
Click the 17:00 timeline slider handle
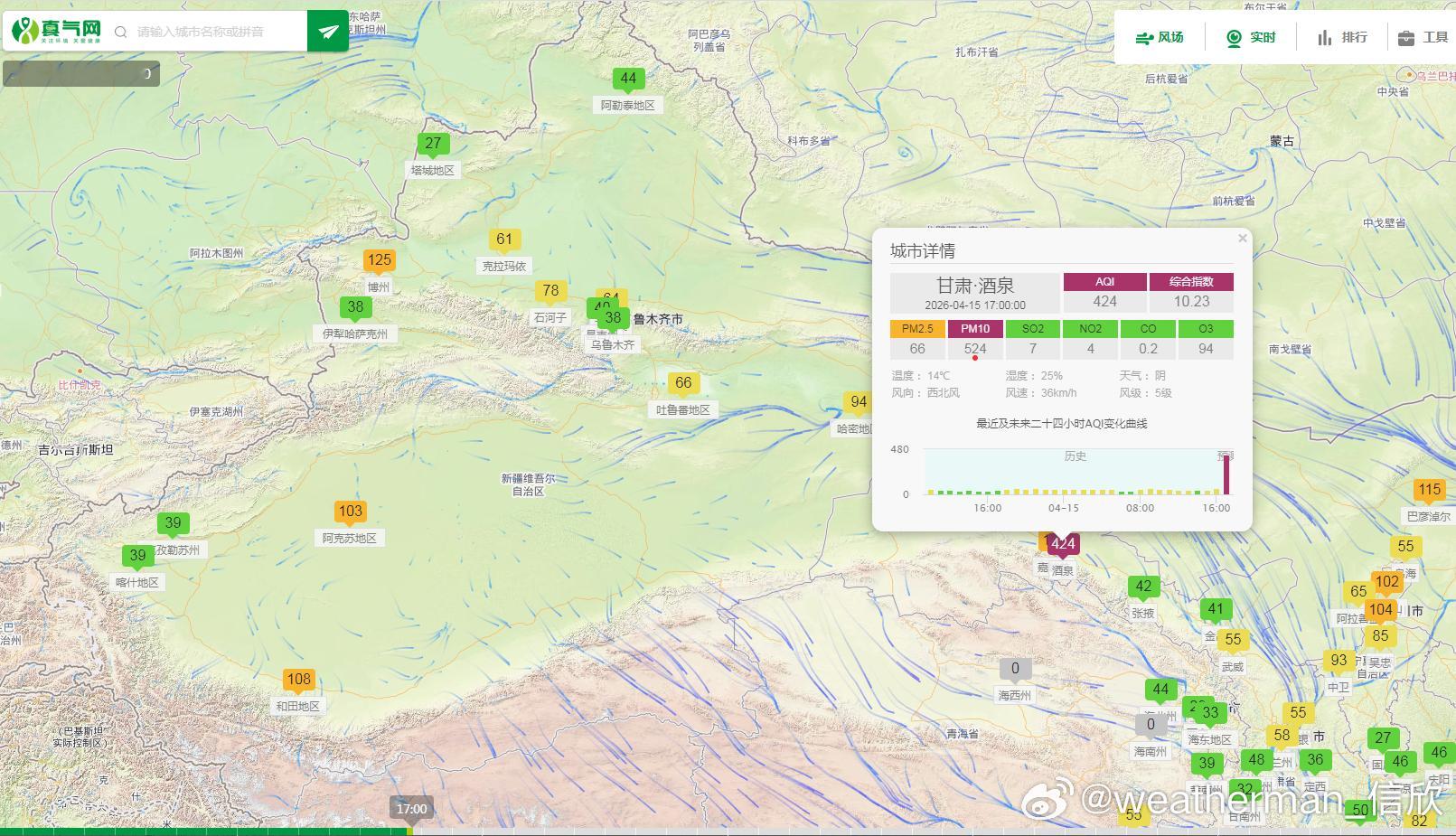tap(411, 809)
